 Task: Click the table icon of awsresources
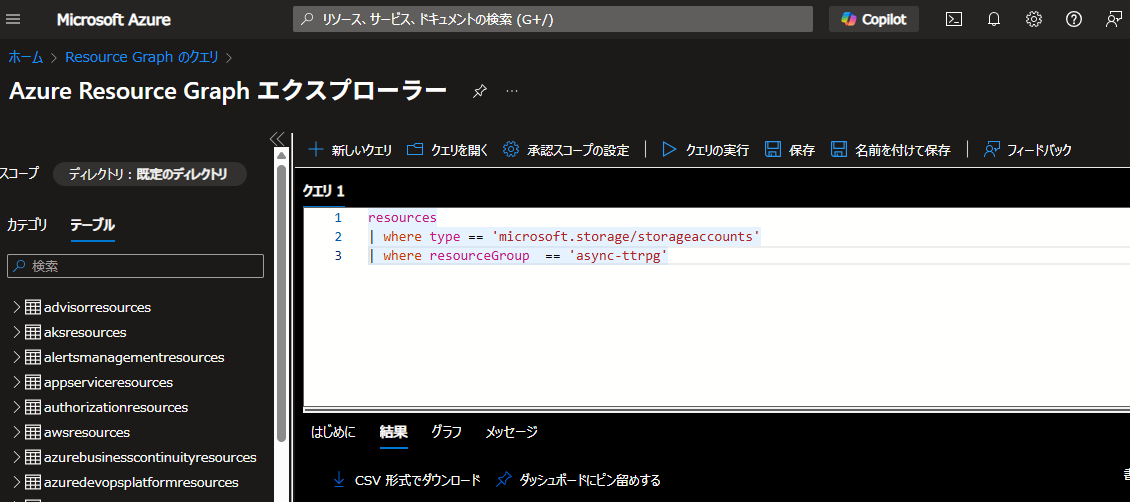click(x=32, y=433)
